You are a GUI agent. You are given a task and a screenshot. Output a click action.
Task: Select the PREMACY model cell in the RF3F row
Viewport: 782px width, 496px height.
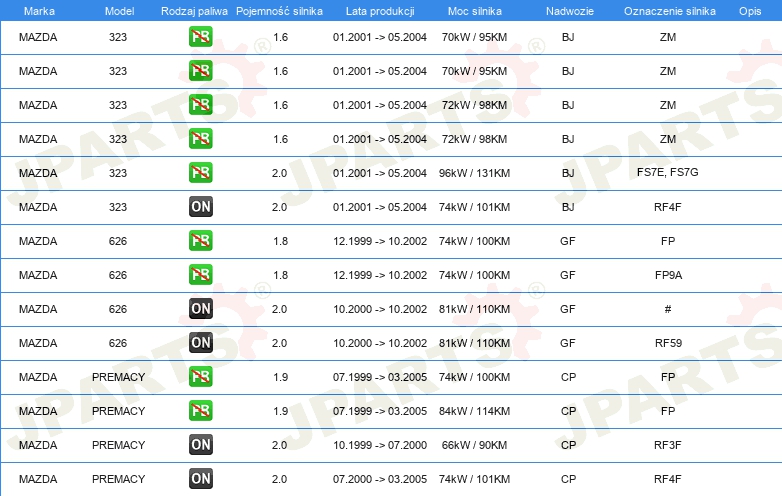coord(118,445)
